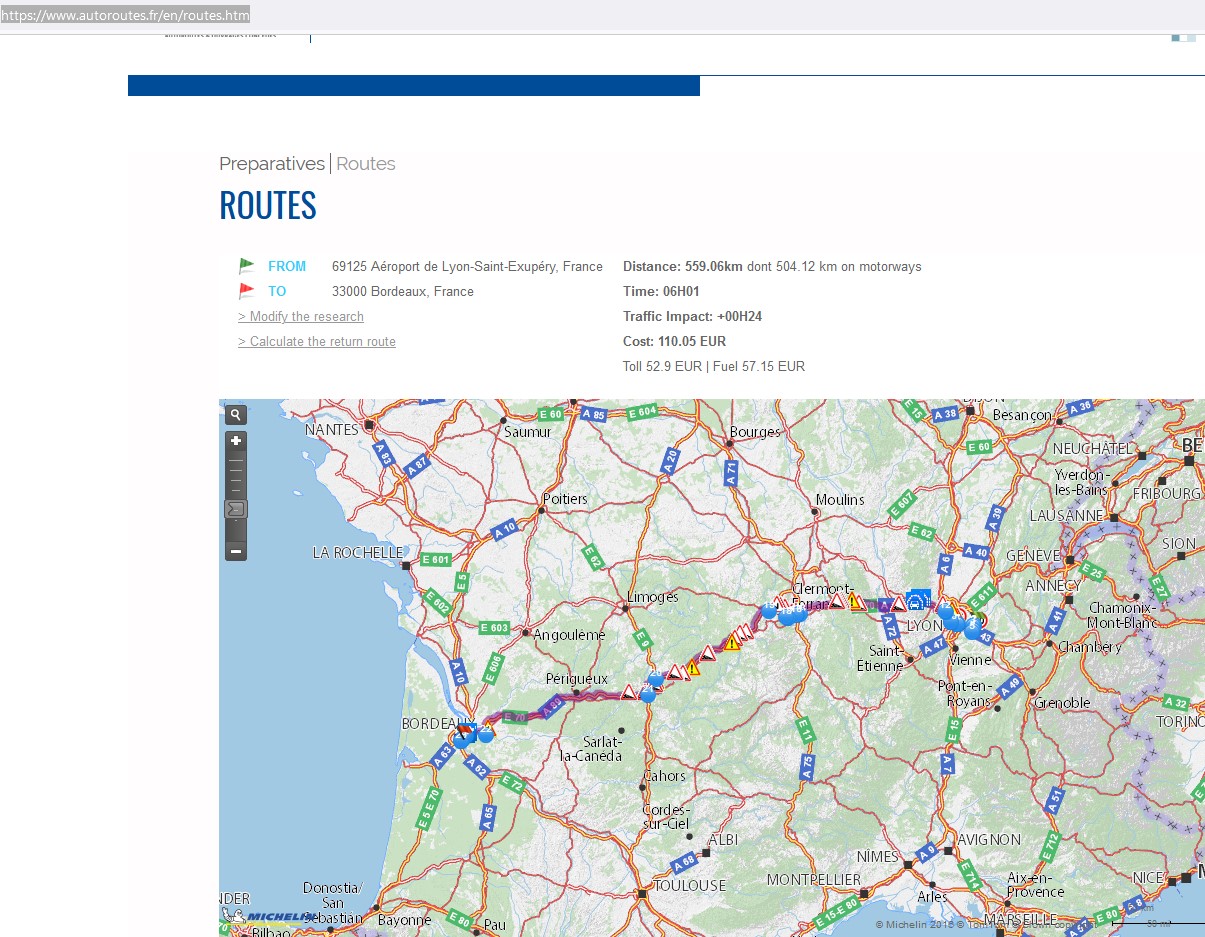Click the A 72 motorway shield

(891, 628)
